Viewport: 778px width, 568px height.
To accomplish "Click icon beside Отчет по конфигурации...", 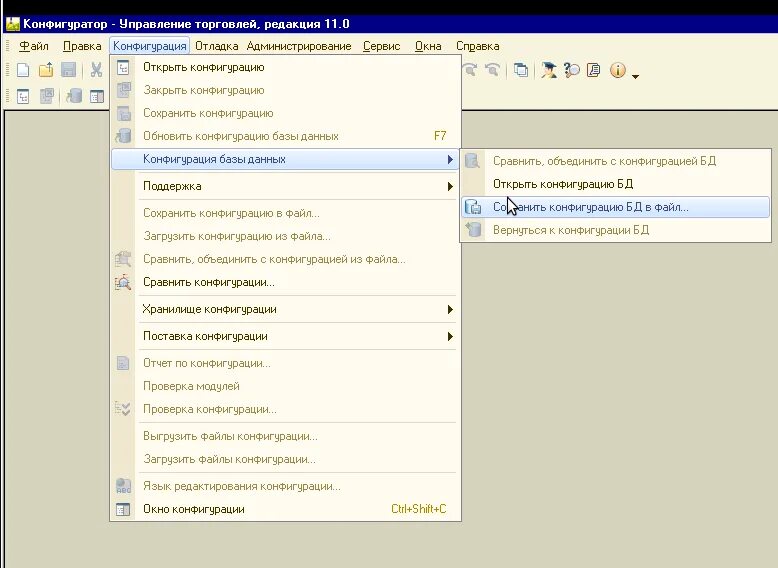I will (123, 363).
